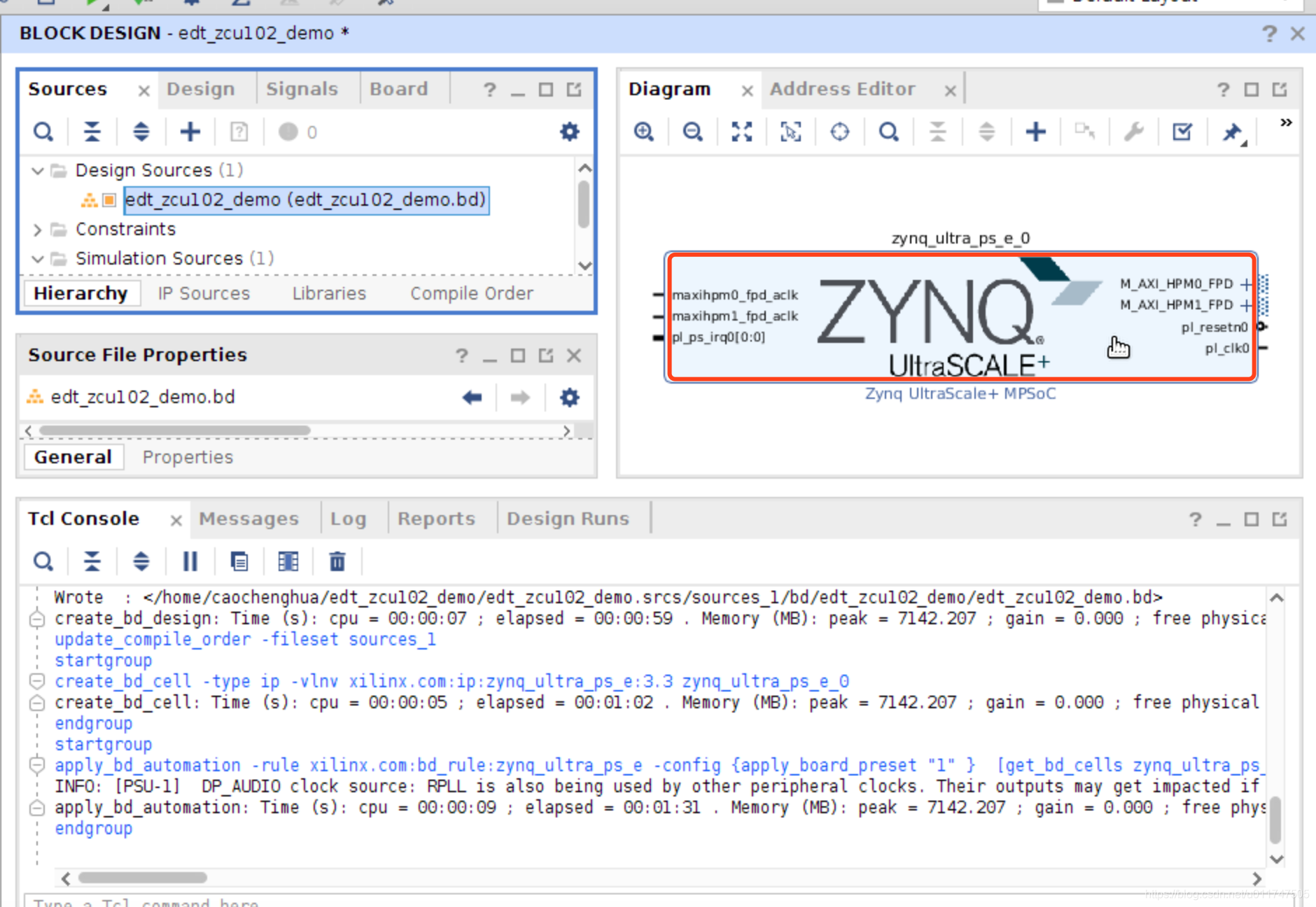The width and height of the screenshot is (1316, 907).
Task: Open the Address Editor tab
Action: 843,89
